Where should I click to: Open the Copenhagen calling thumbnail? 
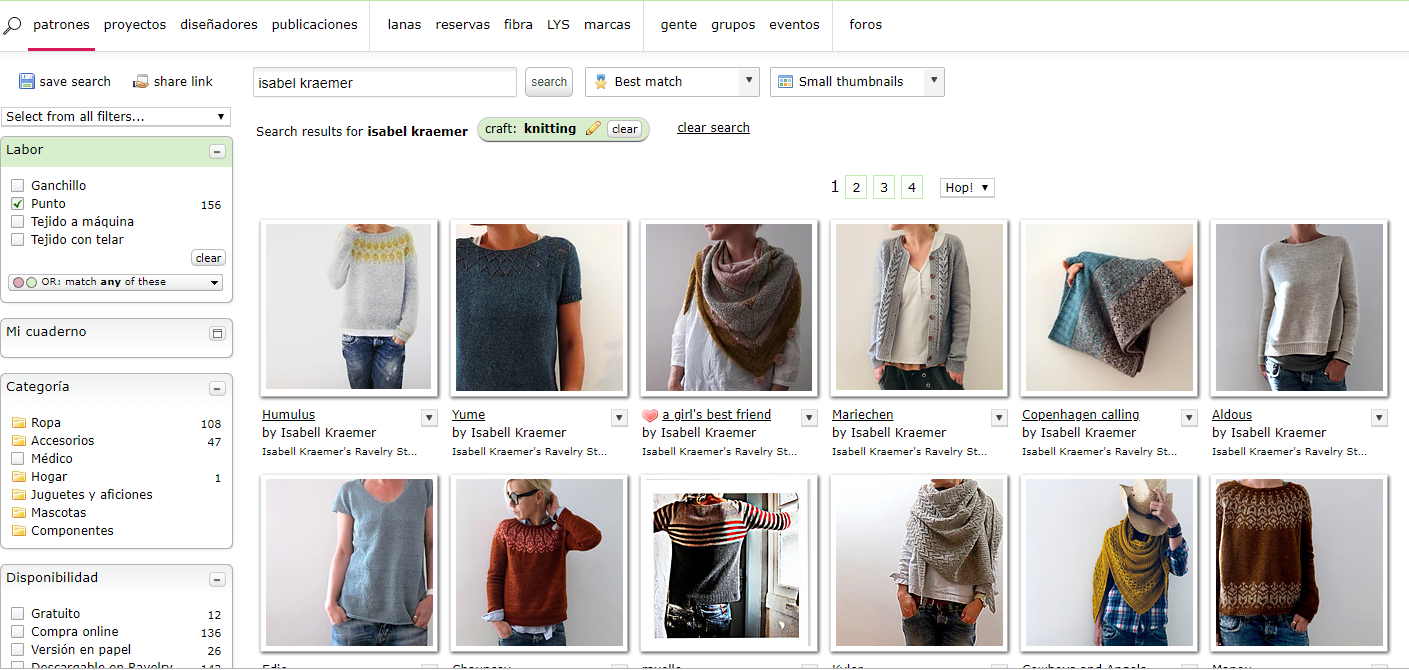[1109, 308]
